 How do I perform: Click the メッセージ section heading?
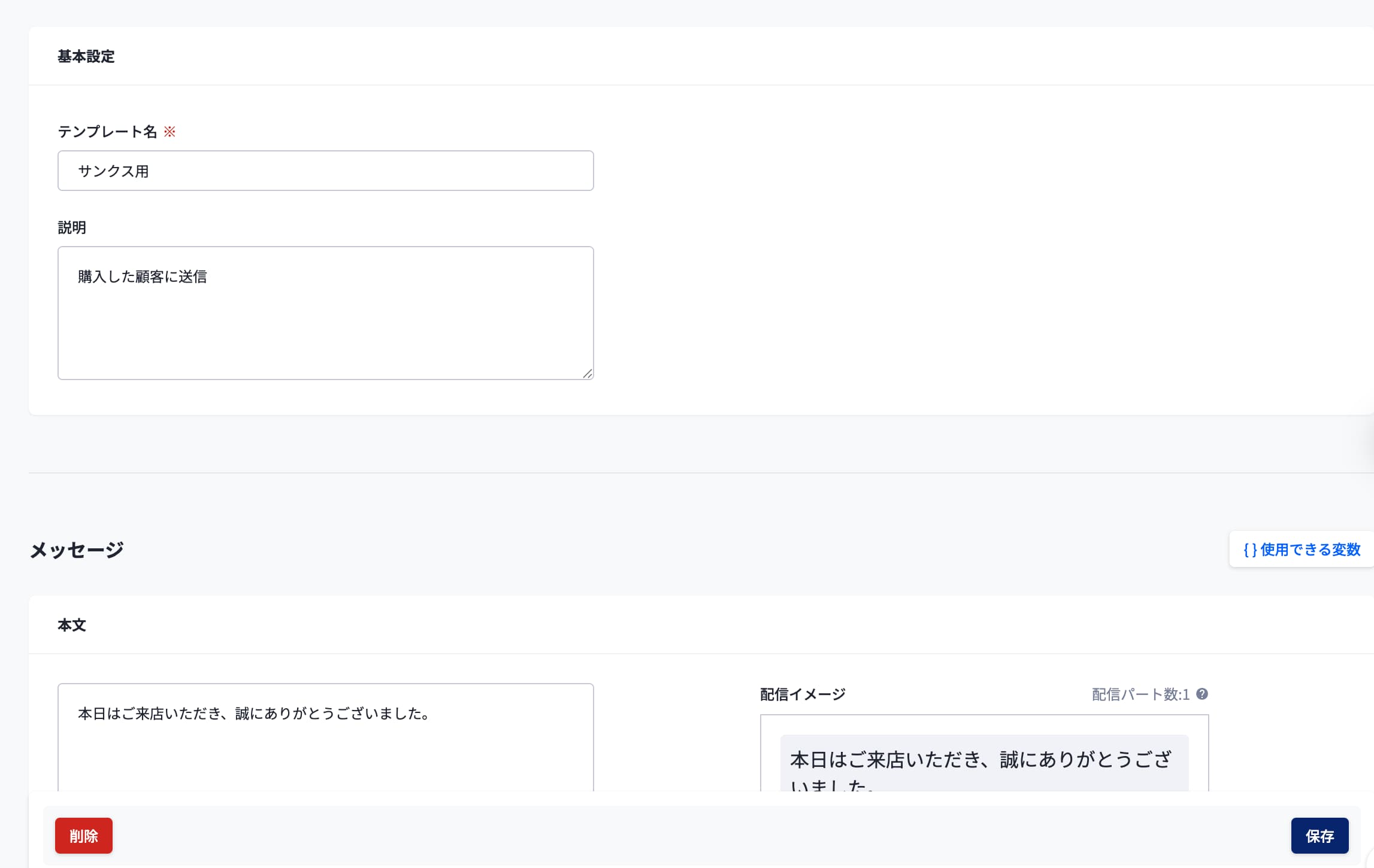tap(77, 550)
